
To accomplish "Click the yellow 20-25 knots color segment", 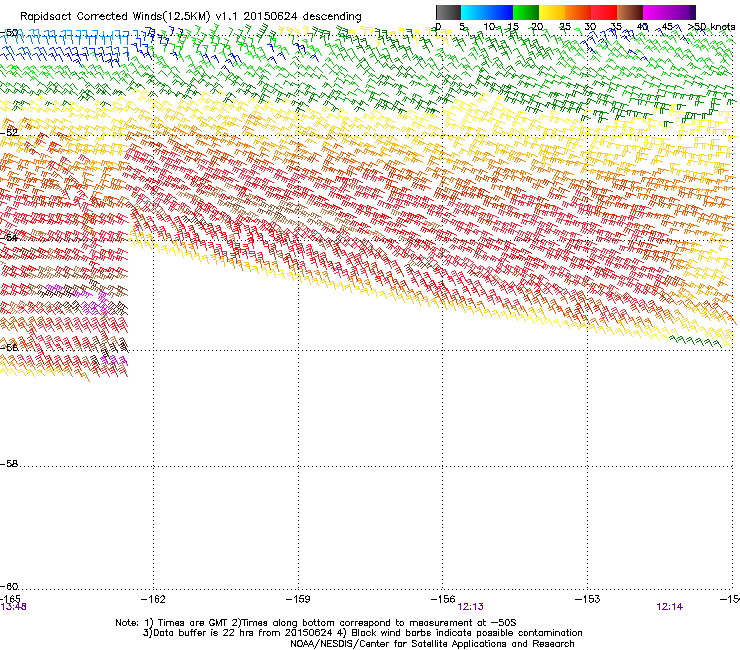I will 552,12.
